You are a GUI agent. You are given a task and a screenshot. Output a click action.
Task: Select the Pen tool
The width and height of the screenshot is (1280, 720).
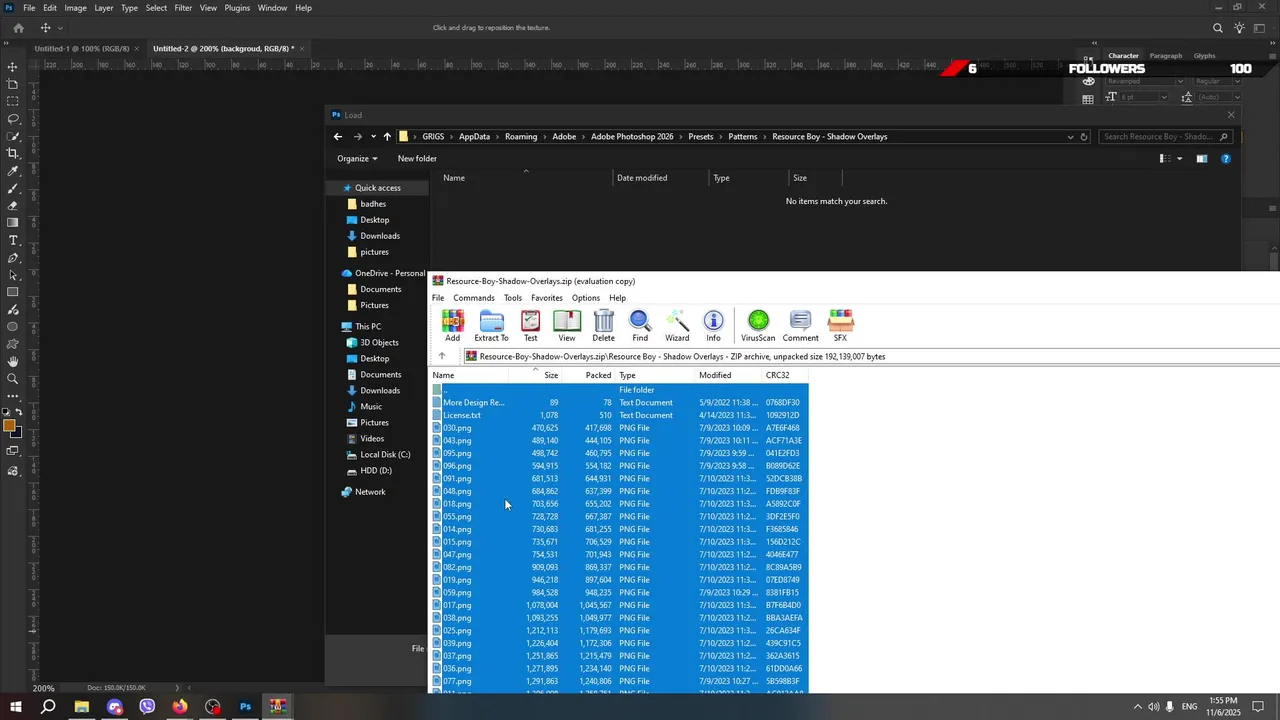13,258
